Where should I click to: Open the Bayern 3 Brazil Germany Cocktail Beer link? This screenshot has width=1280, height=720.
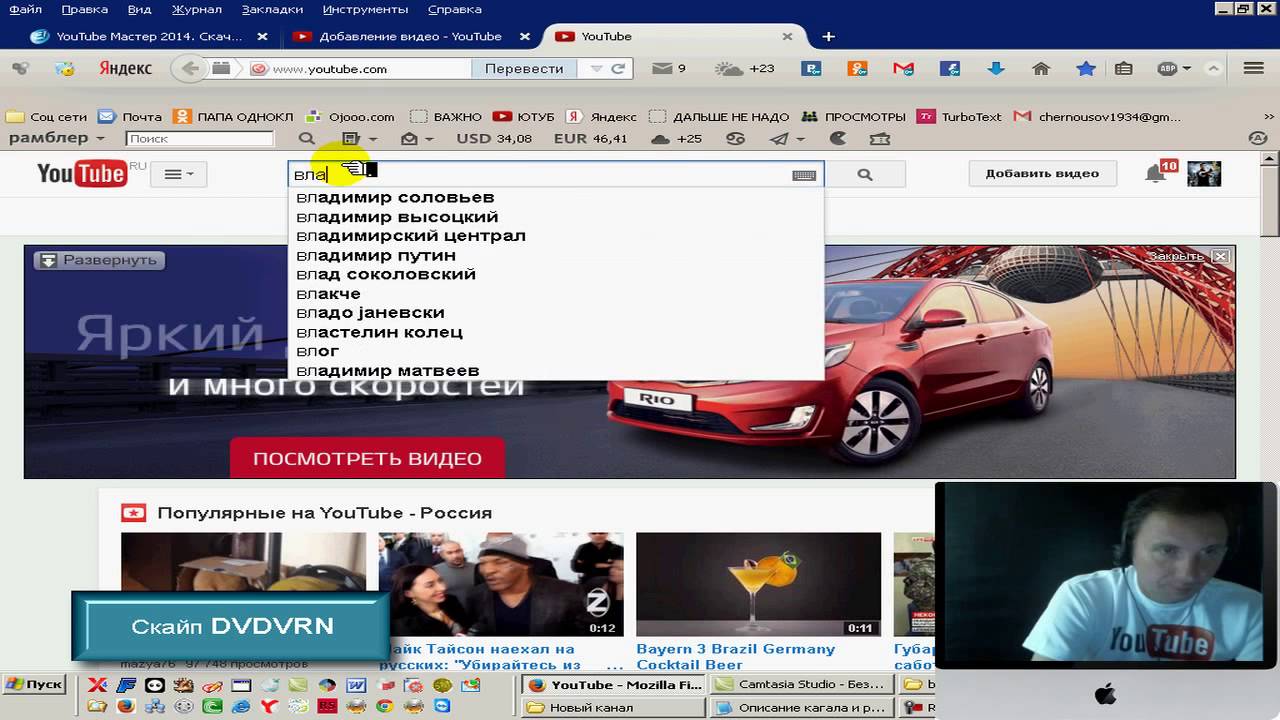735,657
